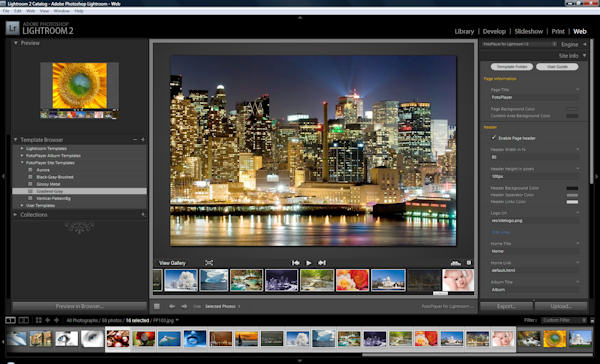Image resolution: width=600 pixels, height=364 pixels.
Task: Skip to next photo in gallery
Action: click(322, 263)
